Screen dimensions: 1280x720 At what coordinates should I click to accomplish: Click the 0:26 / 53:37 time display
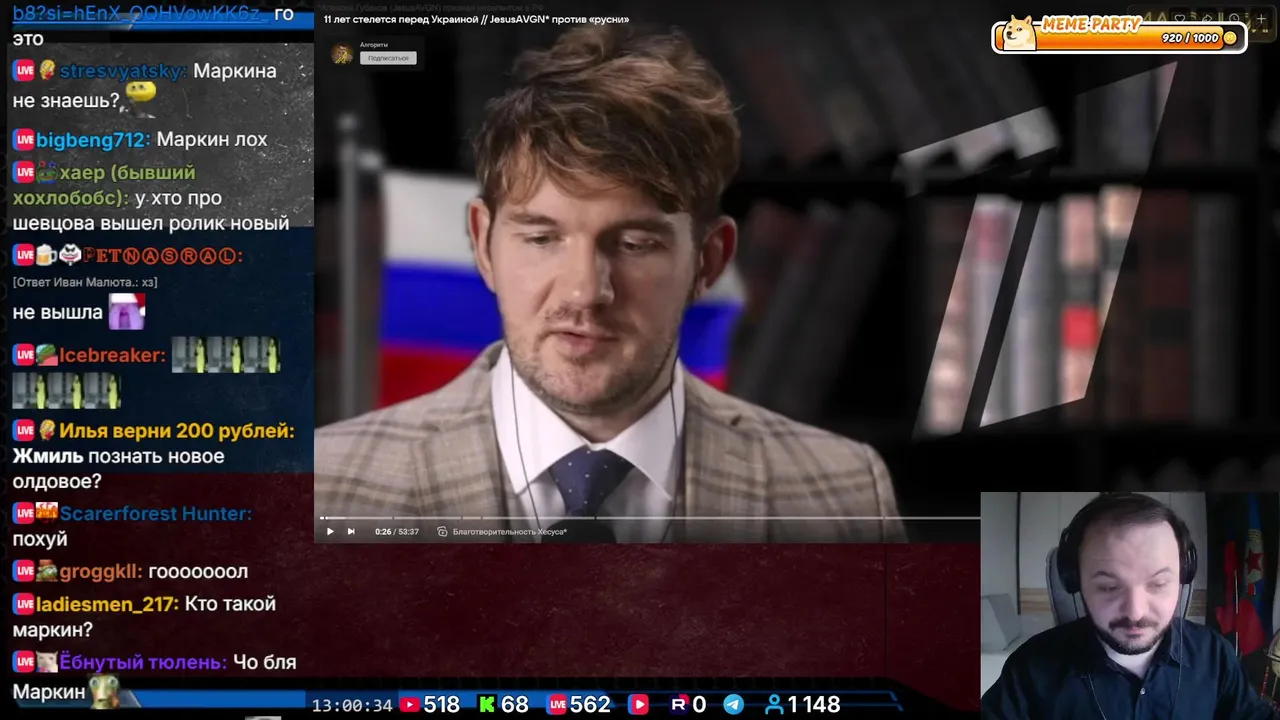pyautogui.click(x=397, y=532)
